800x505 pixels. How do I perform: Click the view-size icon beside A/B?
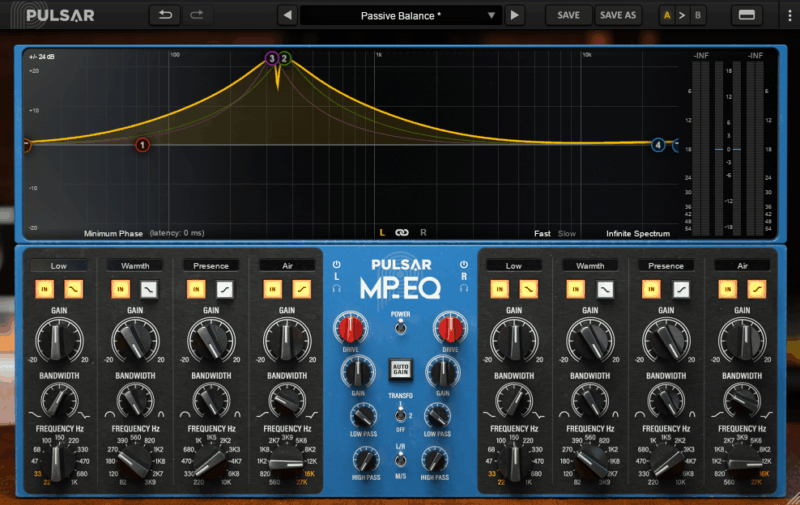point(745,15)
